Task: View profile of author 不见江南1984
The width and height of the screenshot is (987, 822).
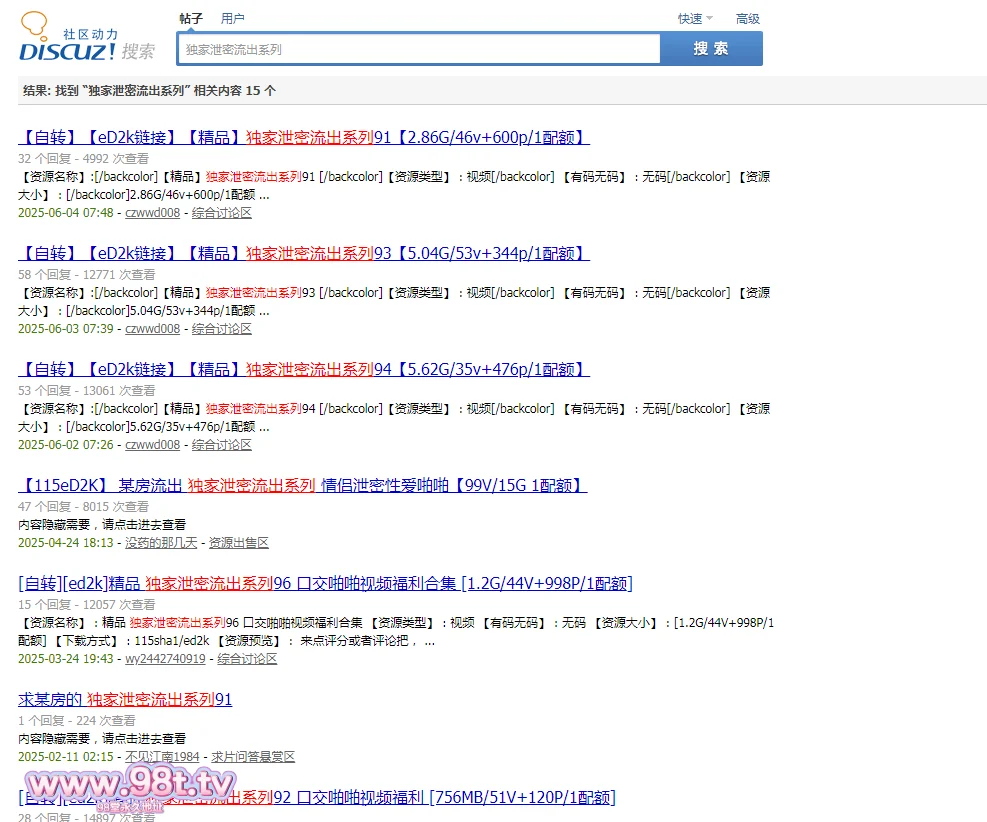Action: 162,757
